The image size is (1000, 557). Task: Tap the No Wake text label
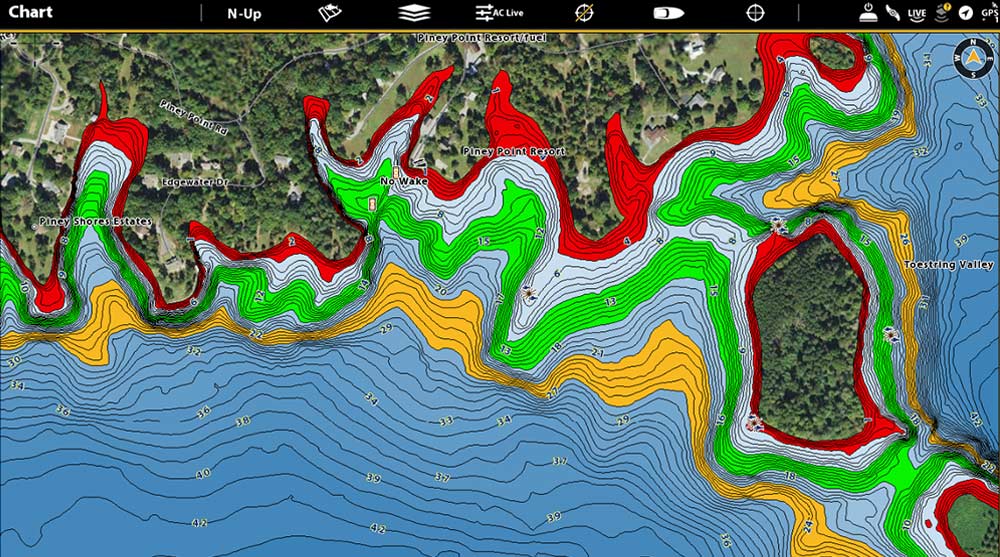(x=404, y=182)
